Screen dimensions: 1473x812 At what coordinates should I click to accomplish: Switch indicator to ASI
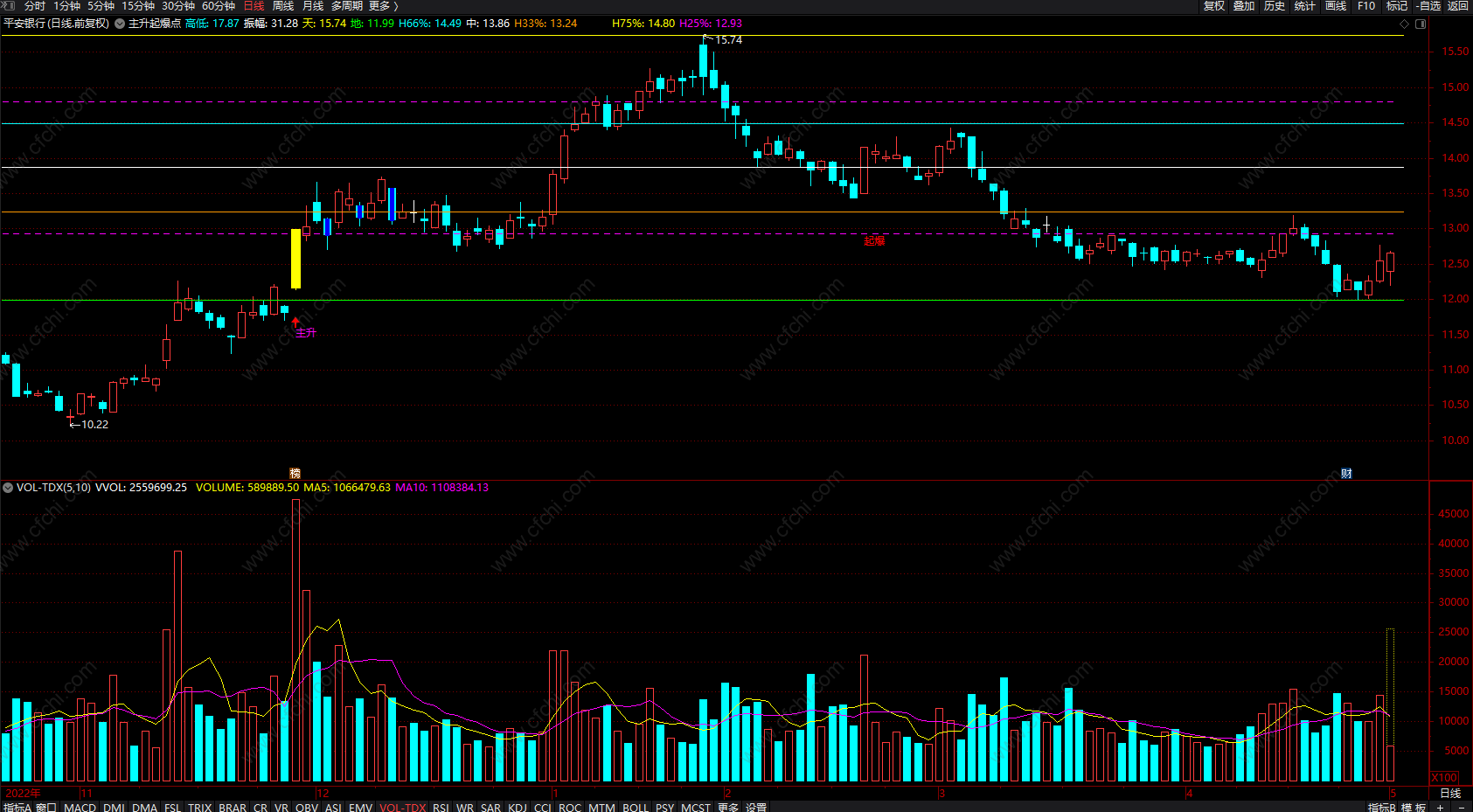(333, 807)
